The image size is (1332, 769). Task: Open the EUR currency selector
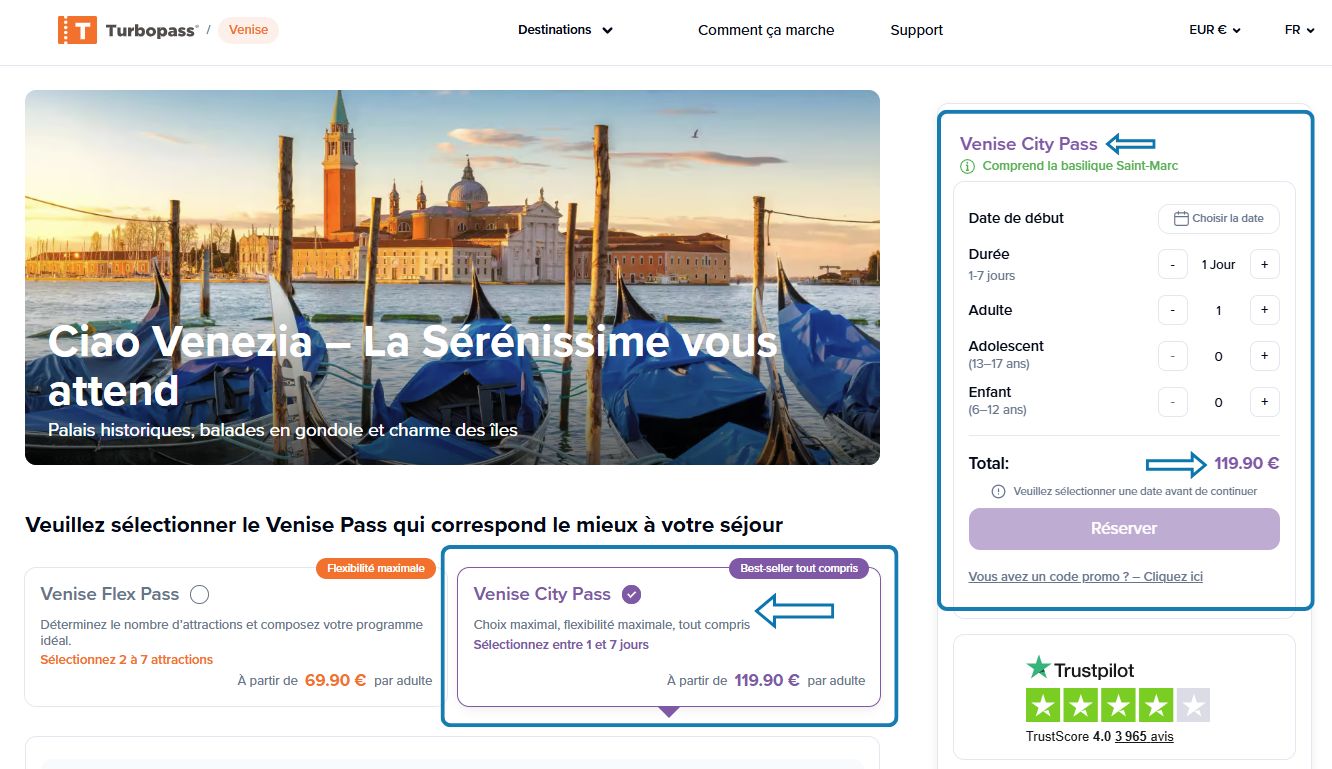click(x=1213, y=30)
